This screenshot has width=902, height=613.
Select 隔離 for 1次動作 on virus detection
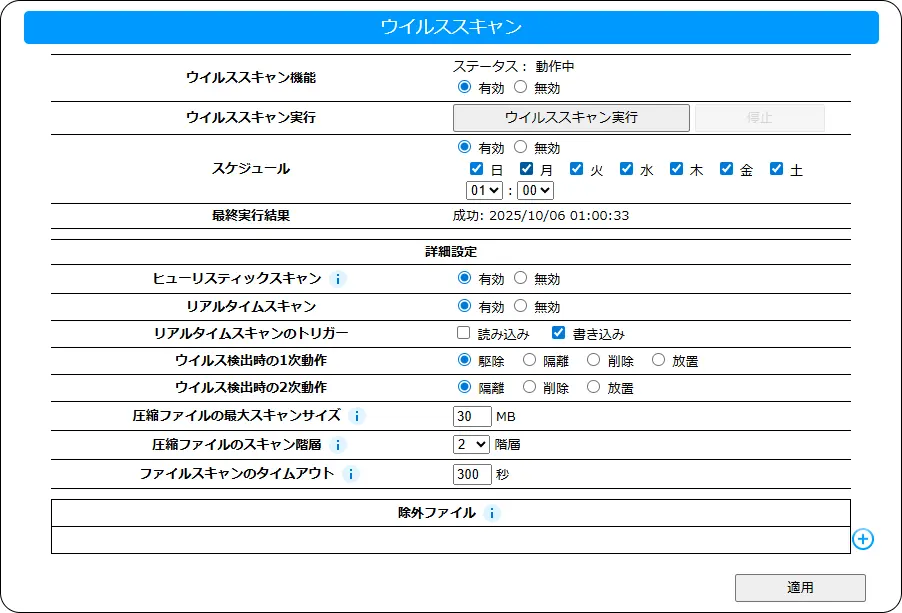530,360
